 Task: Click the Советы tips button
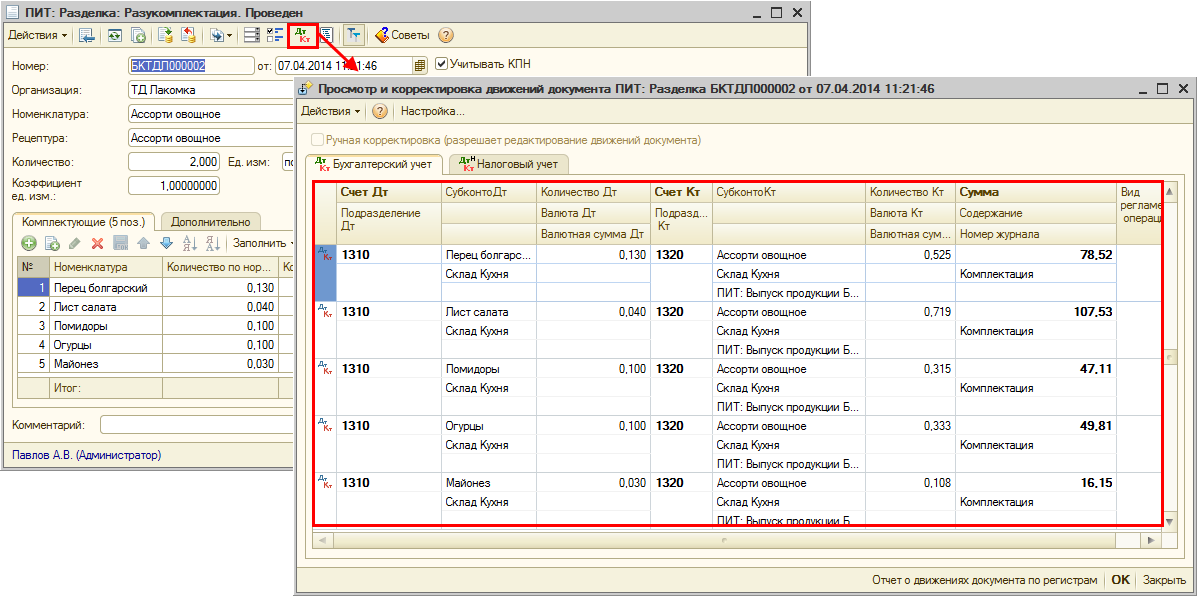pyautogui.click(x=402, y=35)
